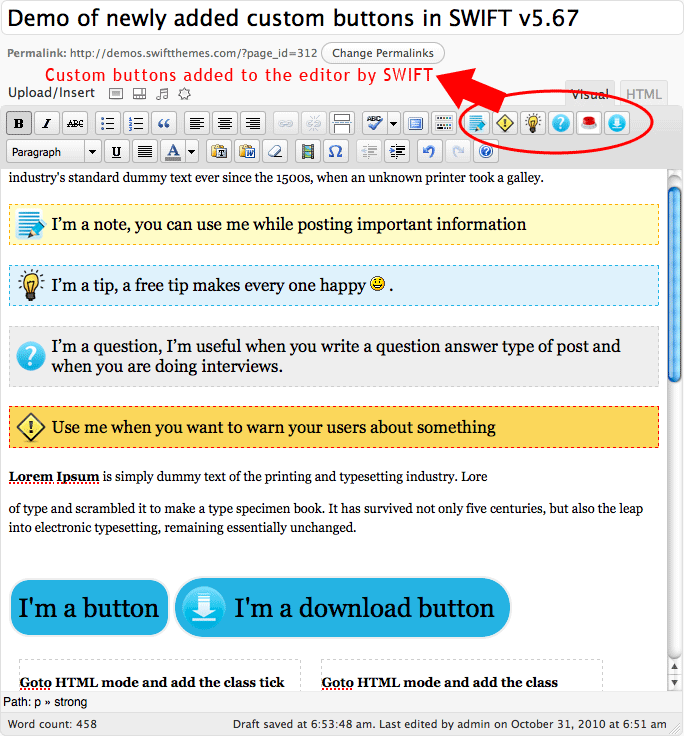Image resolution: width=684 pixels, height=736 pixels.
Task: Open the editor help icon
Action: pos(486,152)
